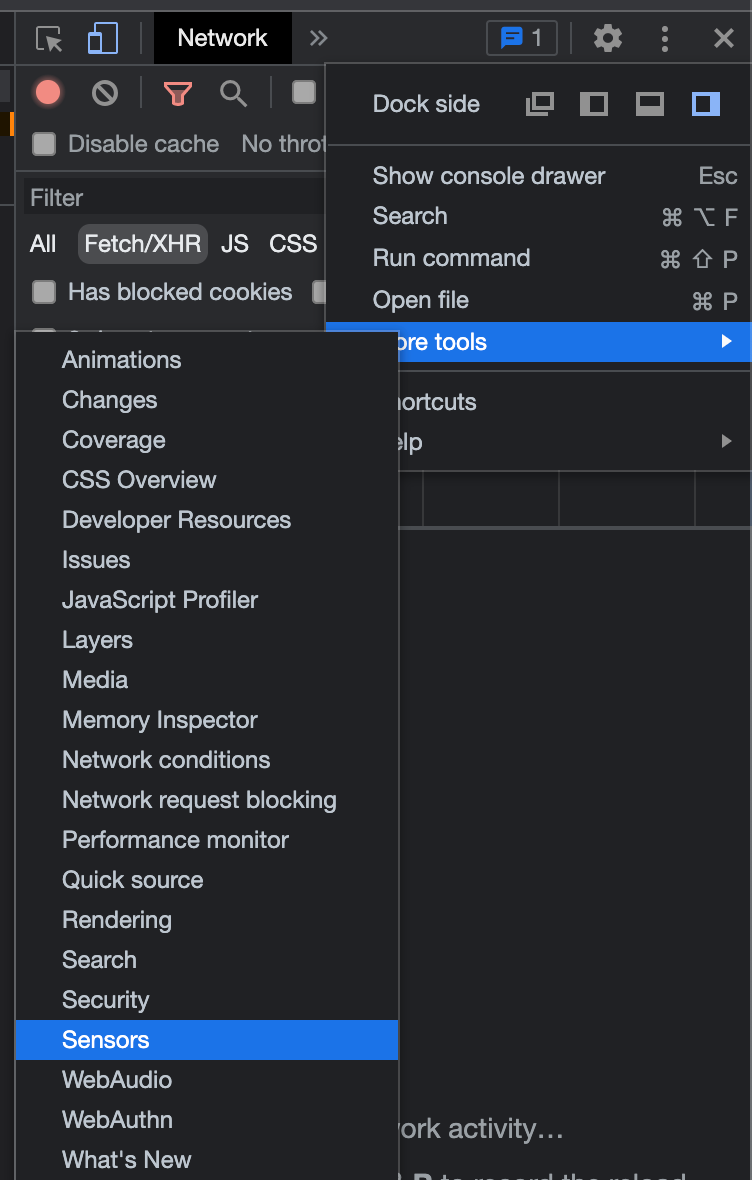Expand the Help submenu arrow
The image size is (752, 1180).
pyautogui.click(x=726, y=440)
